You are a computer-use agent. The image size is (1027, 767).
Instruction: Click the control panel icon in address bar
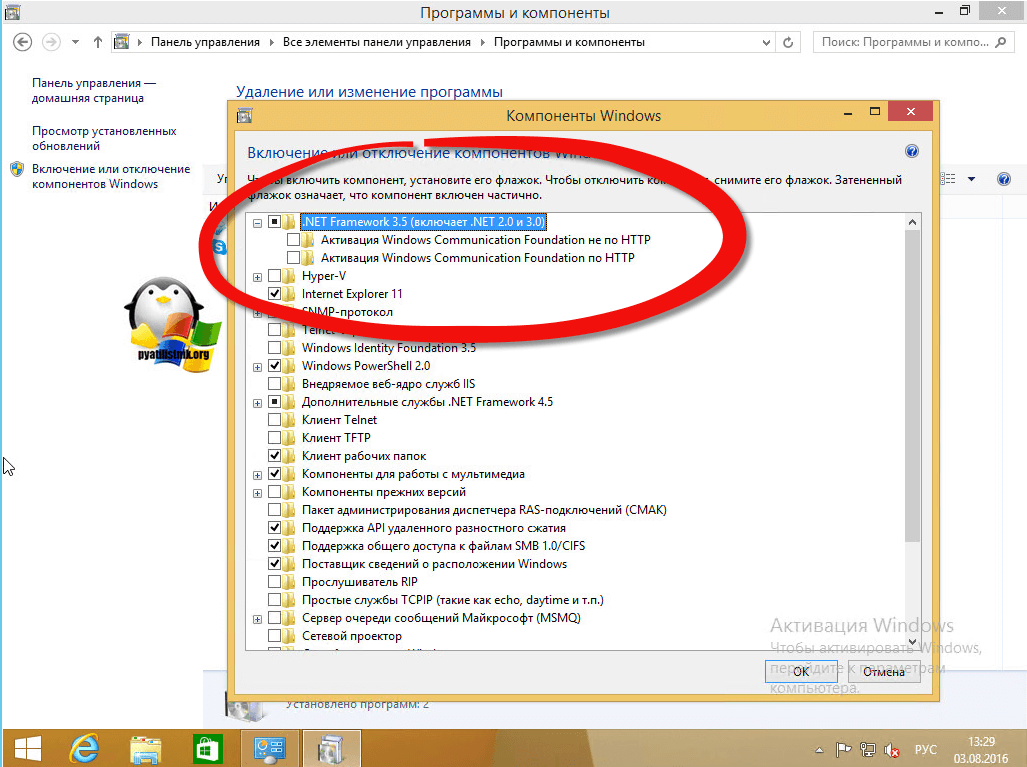122,42
